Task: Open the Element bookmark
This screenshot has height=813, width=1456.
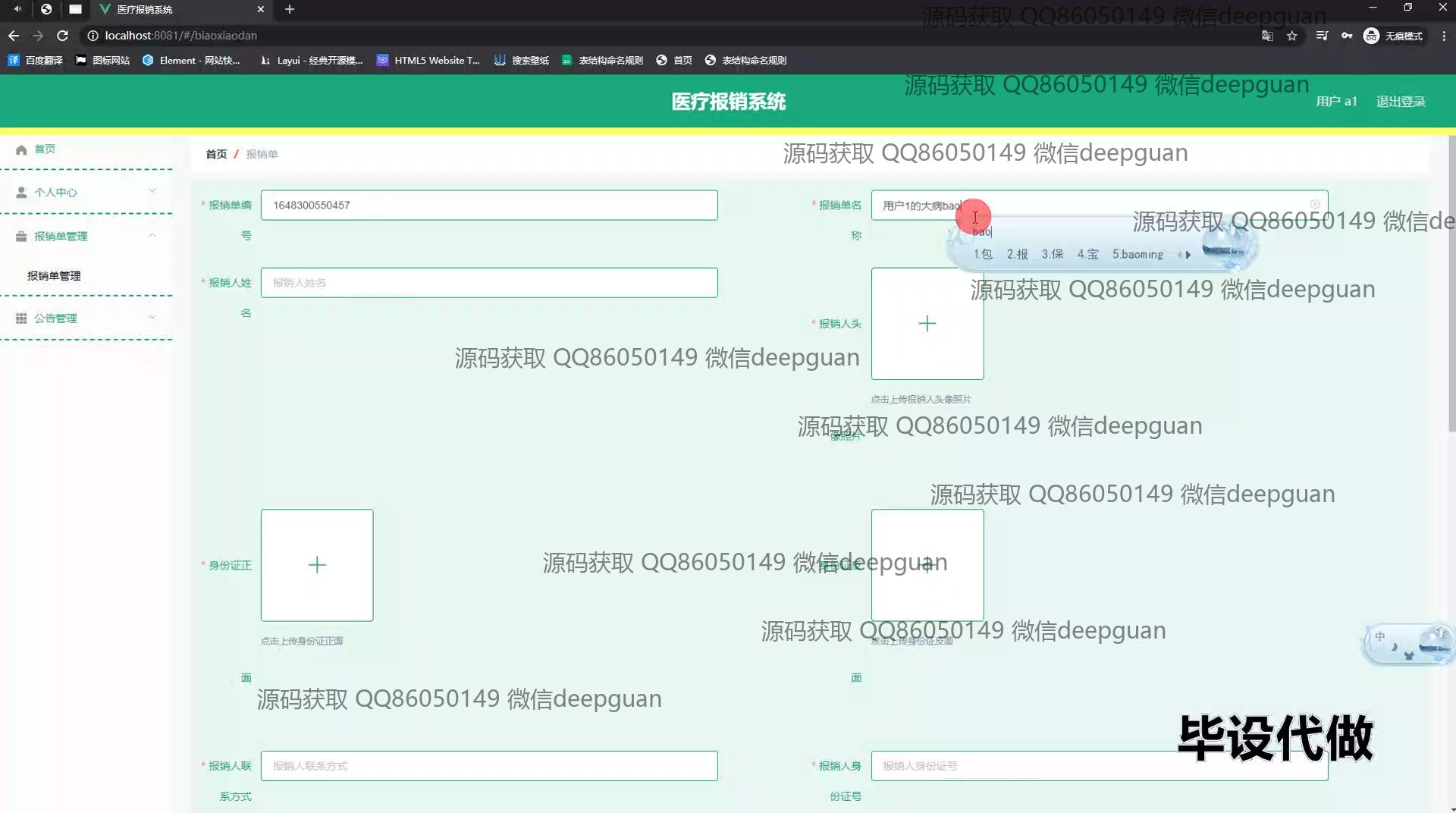Action: point(191,61)
